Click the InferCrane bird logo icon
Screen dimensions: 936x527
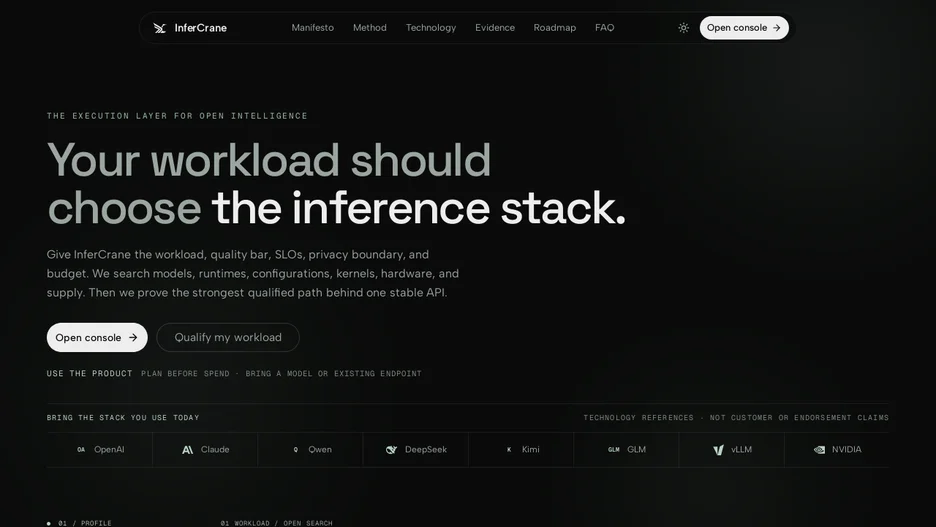[x=159, y=28]
